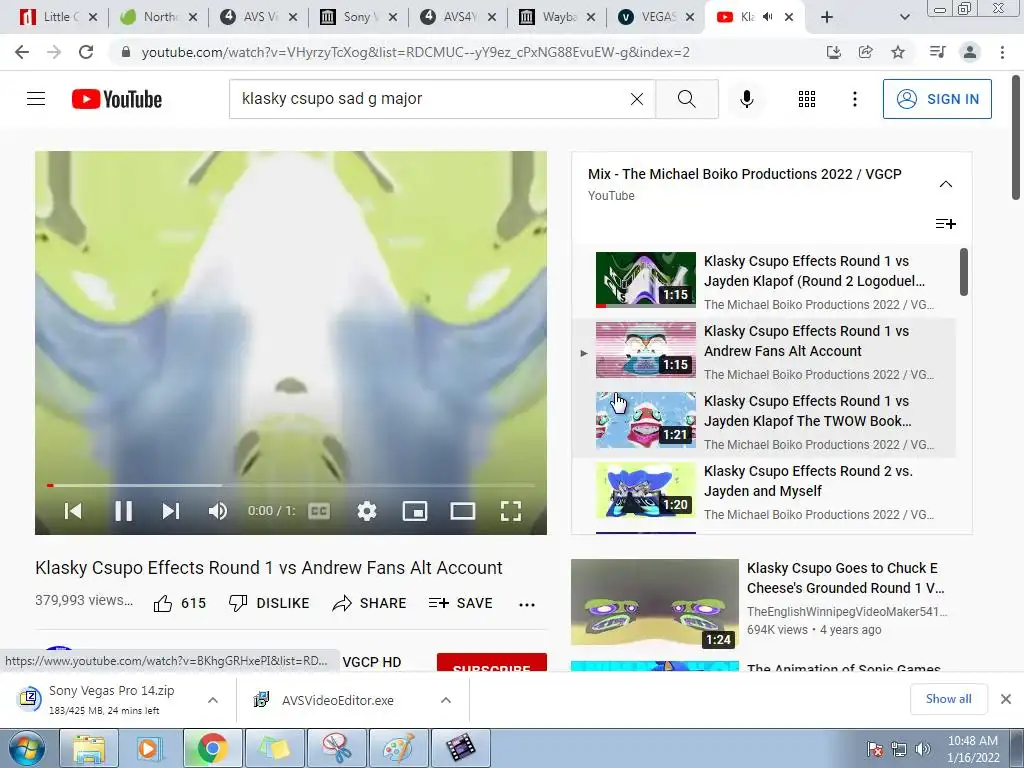Click the address bar URL
Image resolution: width=1024 pixels, height=768 pixels.
pyautogui.click(x=415, y=52)
